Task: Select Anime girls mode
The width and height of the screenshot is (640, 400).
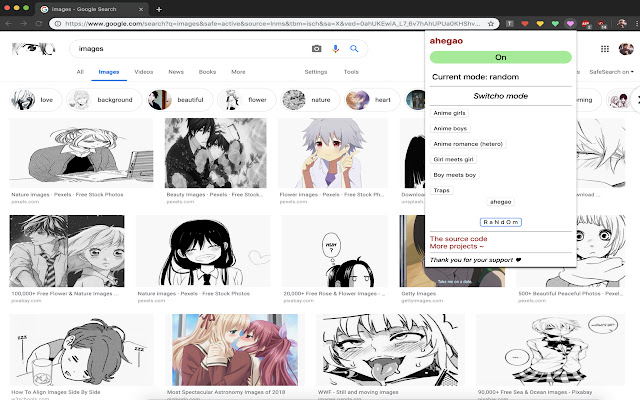Action: pos(449,113)
